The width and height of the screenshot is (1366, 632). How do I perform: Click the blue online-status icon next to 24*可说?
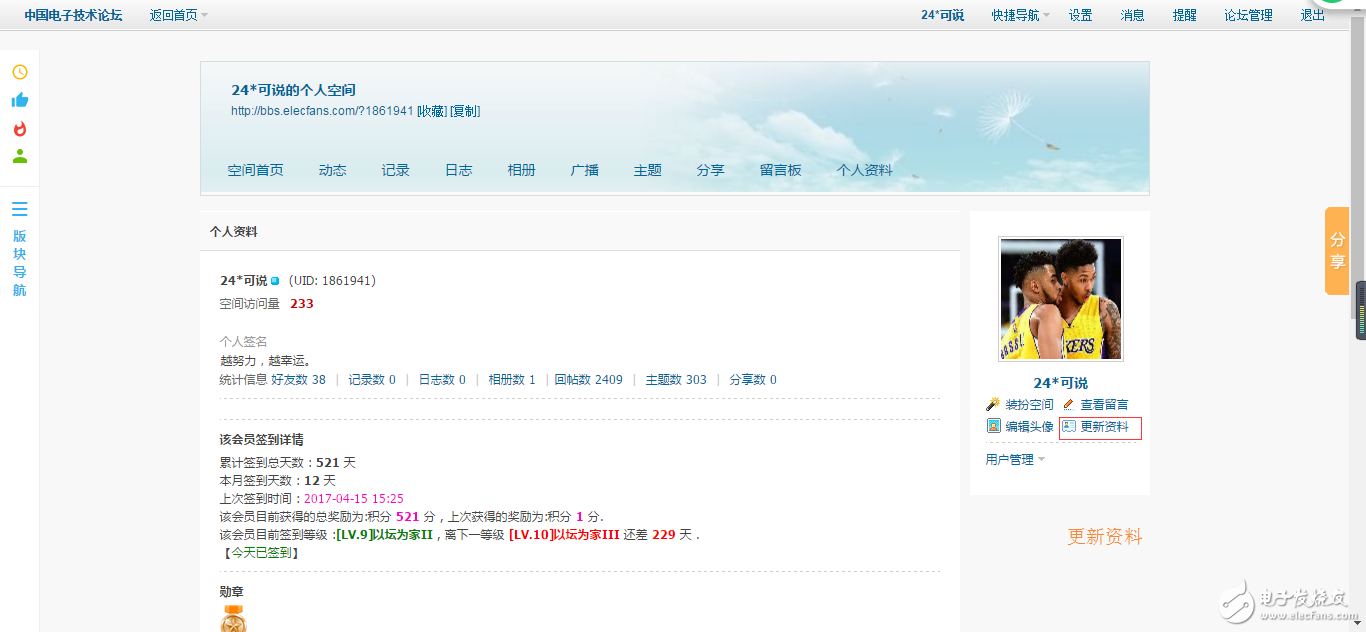pyautogui.click(x=275, y=281)
